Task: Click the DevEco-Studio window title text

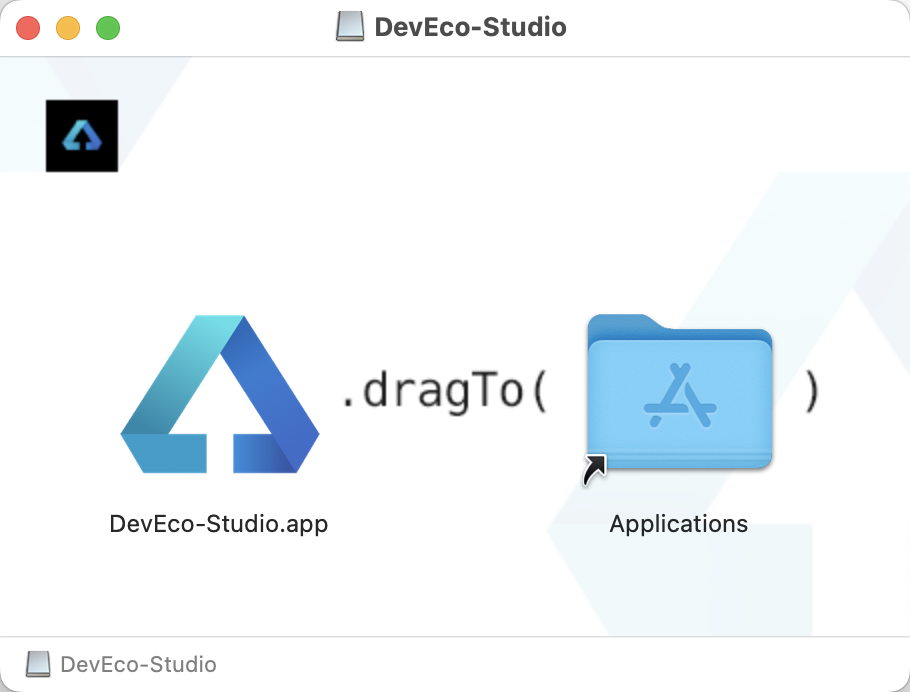Action: (x=470, y=27)
